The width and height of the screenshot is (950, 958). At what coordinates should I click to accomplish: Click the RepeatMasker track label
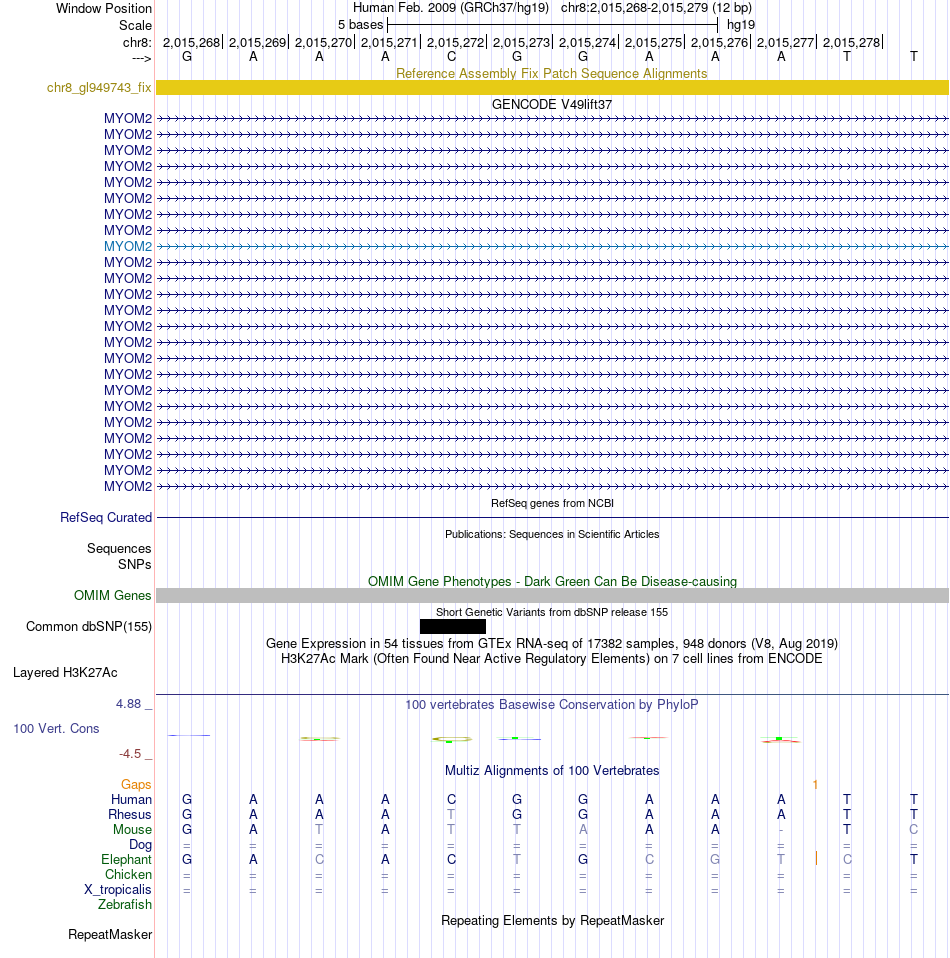(110, 934)
